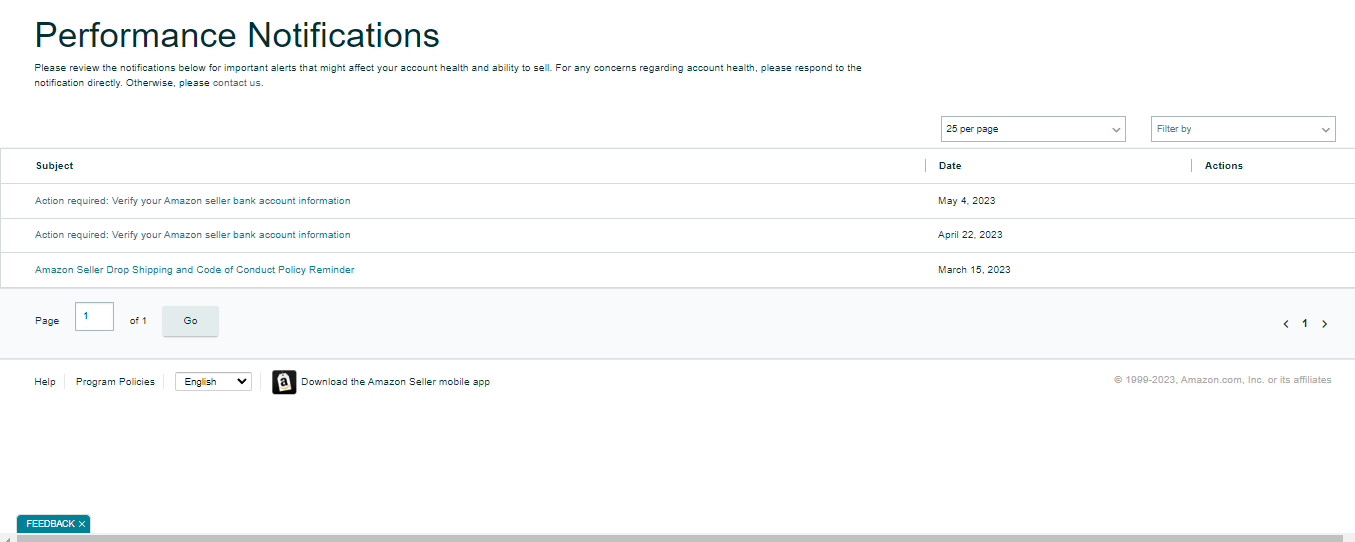Open the April 22, 2023 bank verification notification
1355x542 pixels.
click(x=193, y=235)
